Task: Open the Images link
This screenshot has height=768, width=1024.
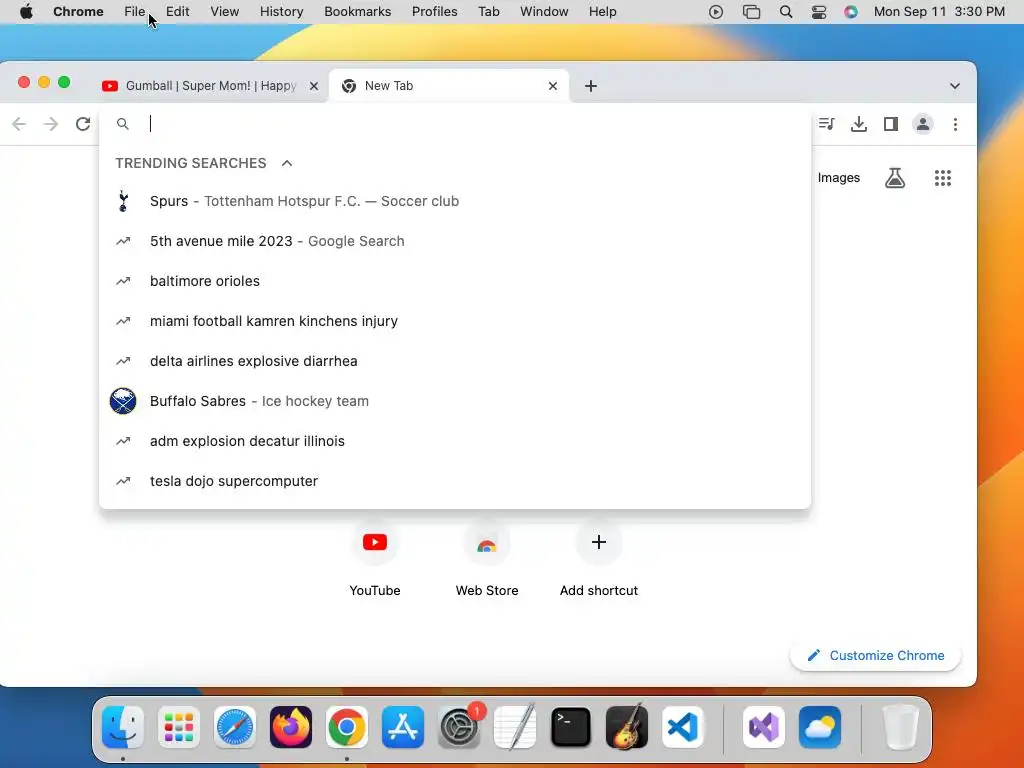Action: pyautogui.click(x=839, y=178)
